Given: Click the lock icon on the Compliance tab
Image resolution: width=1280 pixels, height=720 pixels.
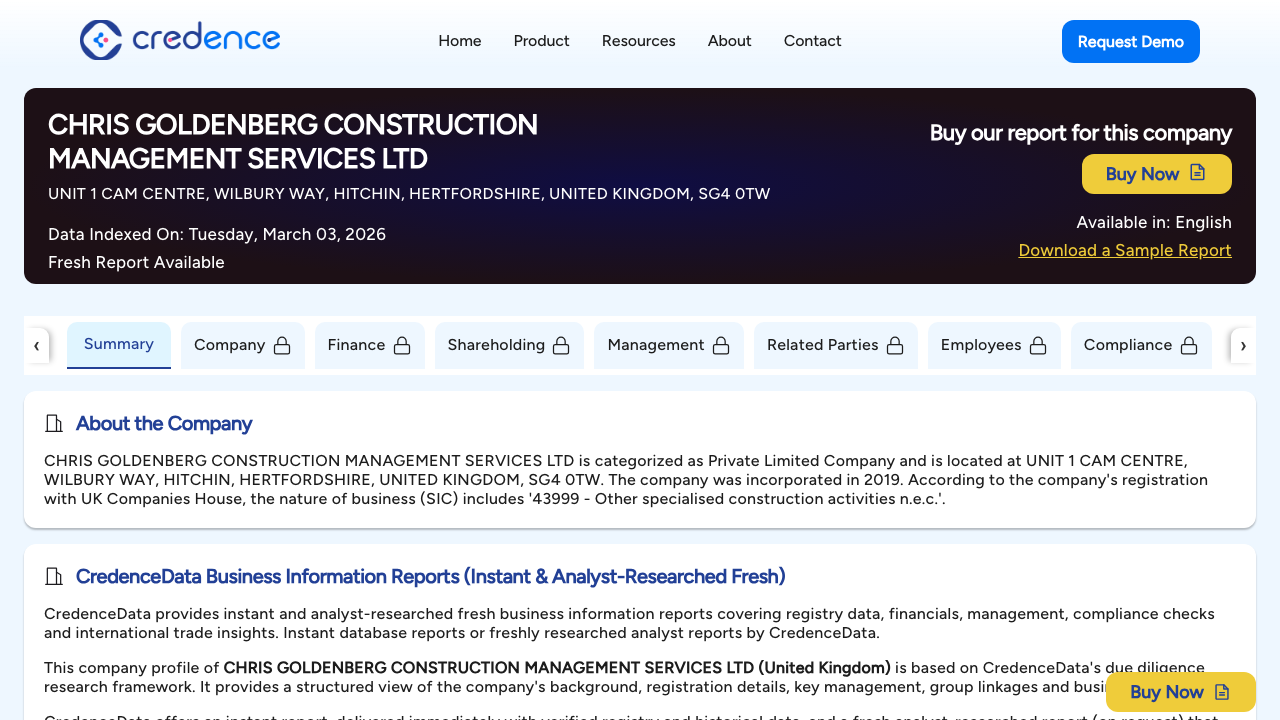Looking at the screenshot, I should 1189,344.
